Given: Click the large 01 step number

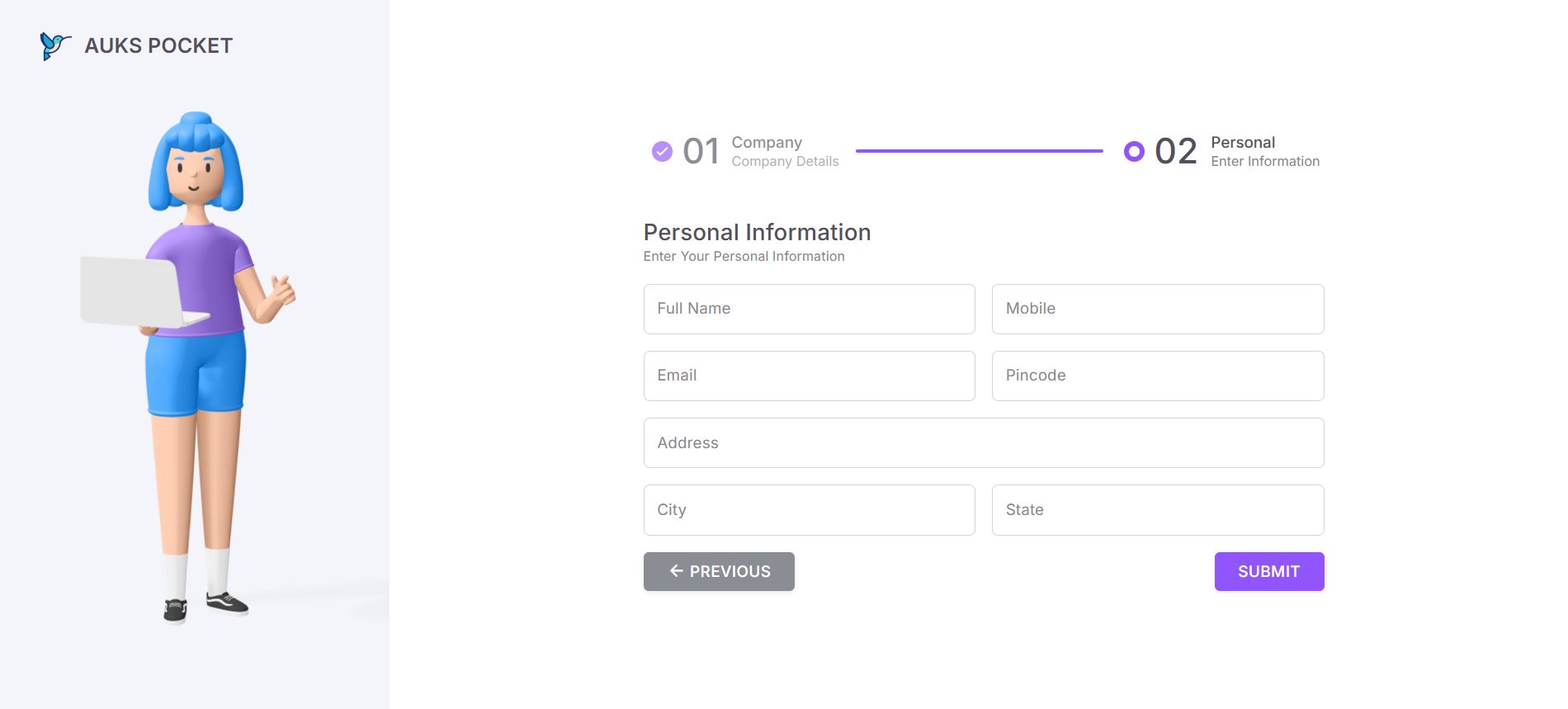Looking at the screenshot, I should click(x=701, y=151).
